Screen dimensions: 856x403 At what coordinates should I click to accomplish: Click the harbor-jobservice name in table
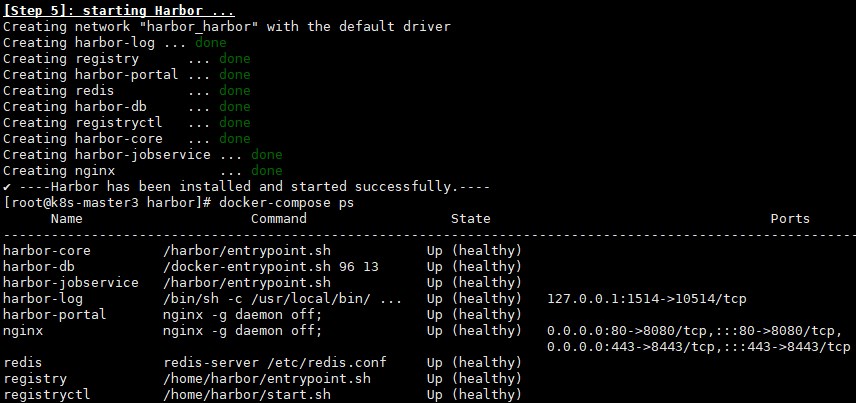click(x=70, y=283)
